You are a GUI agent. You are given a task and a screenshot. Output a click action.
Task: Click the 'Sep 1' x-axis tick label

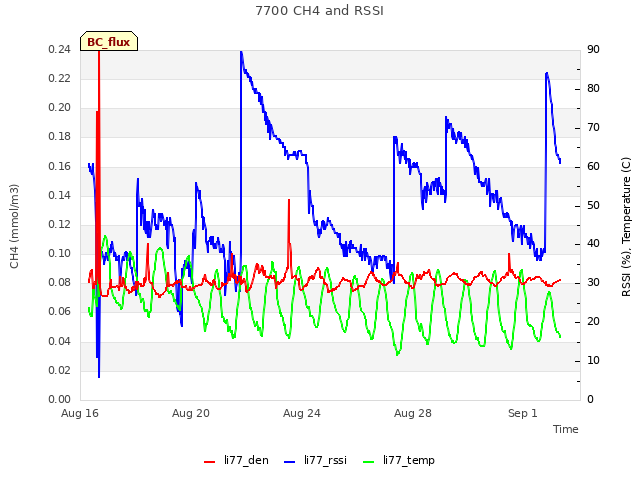522,413
